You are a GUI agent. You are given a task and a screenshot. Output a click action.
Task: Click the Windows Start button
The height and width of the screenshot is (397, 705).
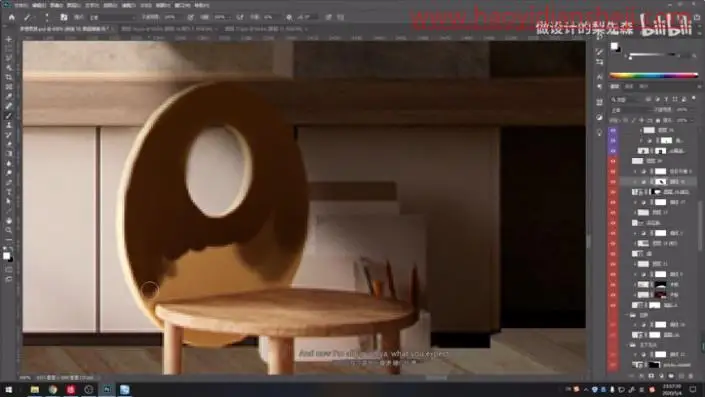click(9, 389)
